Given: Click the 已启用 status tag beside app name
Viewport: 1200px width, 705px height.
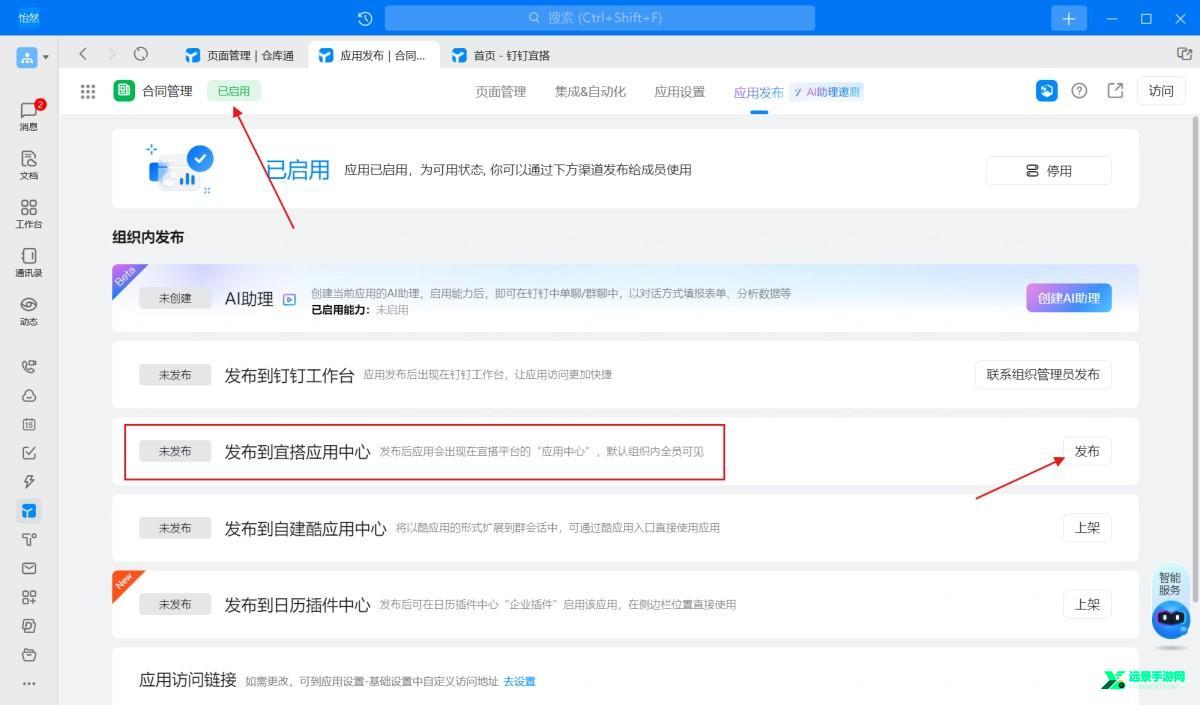Looking at the screenshot, I should coord(234,91).
